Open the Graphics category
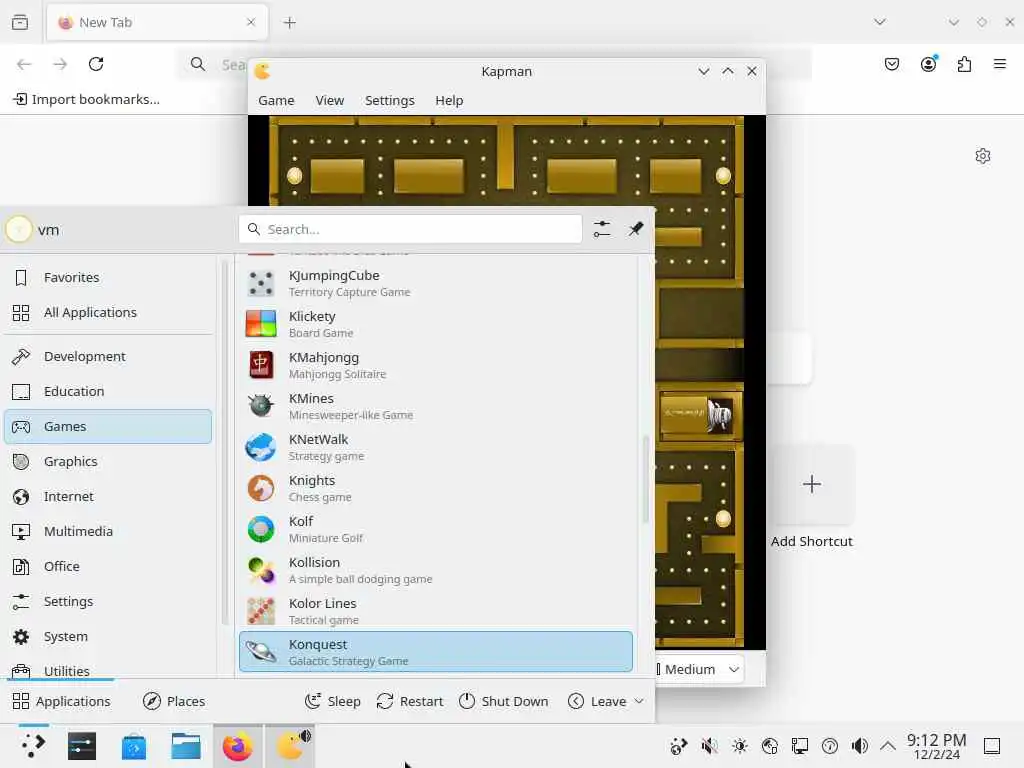Image resolution: width=1024 pixels, height=768 pixels. (x=108, y=462)
